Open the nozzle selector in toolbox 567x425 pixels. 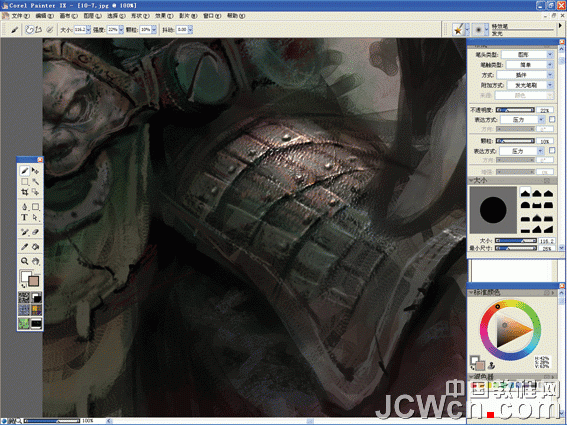click(x=36, y=323)
